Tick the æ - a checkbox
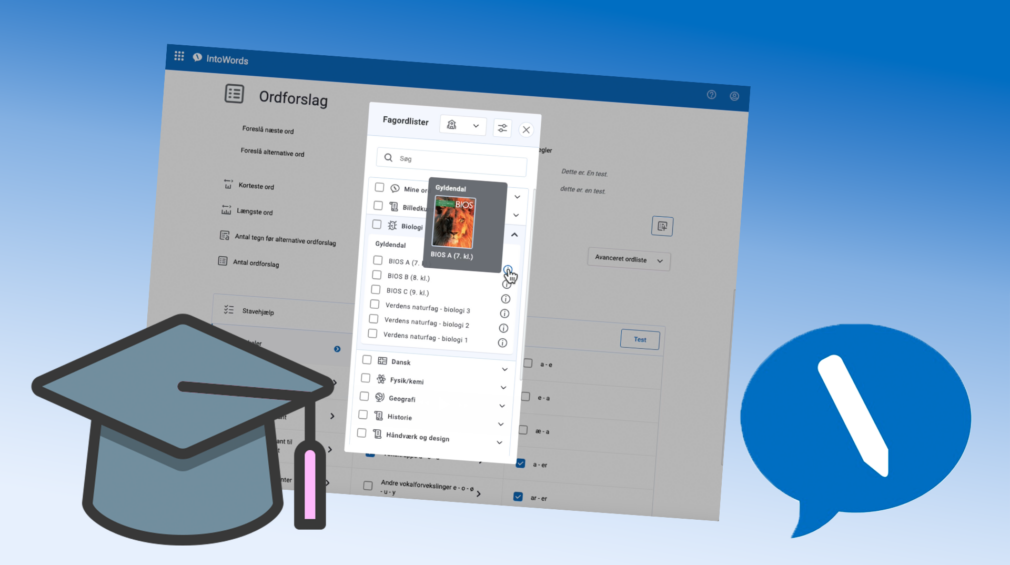This screenshot has height=565, width=1010. pos(523,430)
